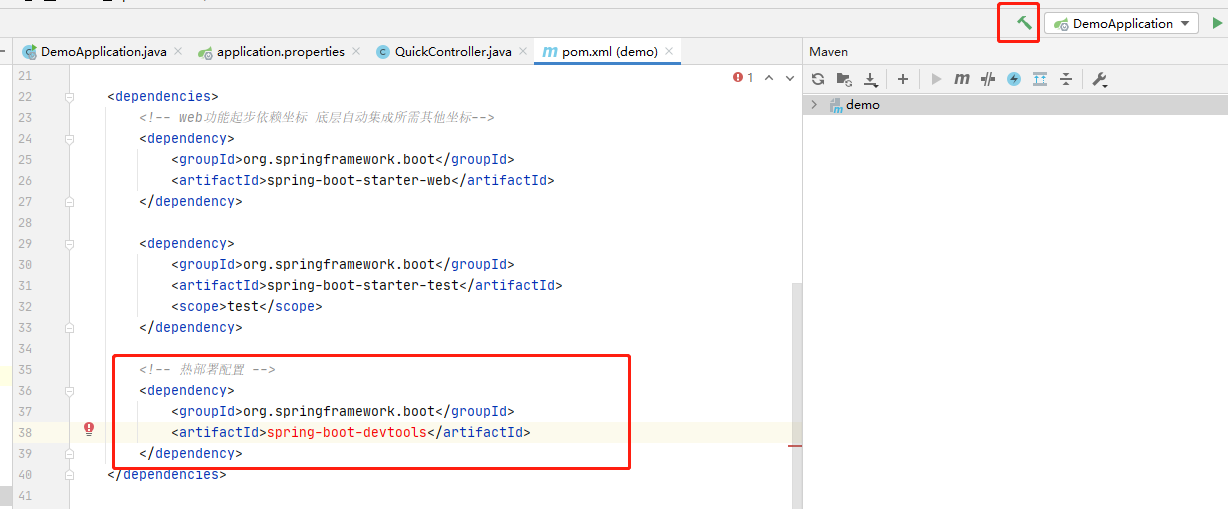Expand the demo Maven project node
The height and width of the screenshot is (509, 1228).
814,104
